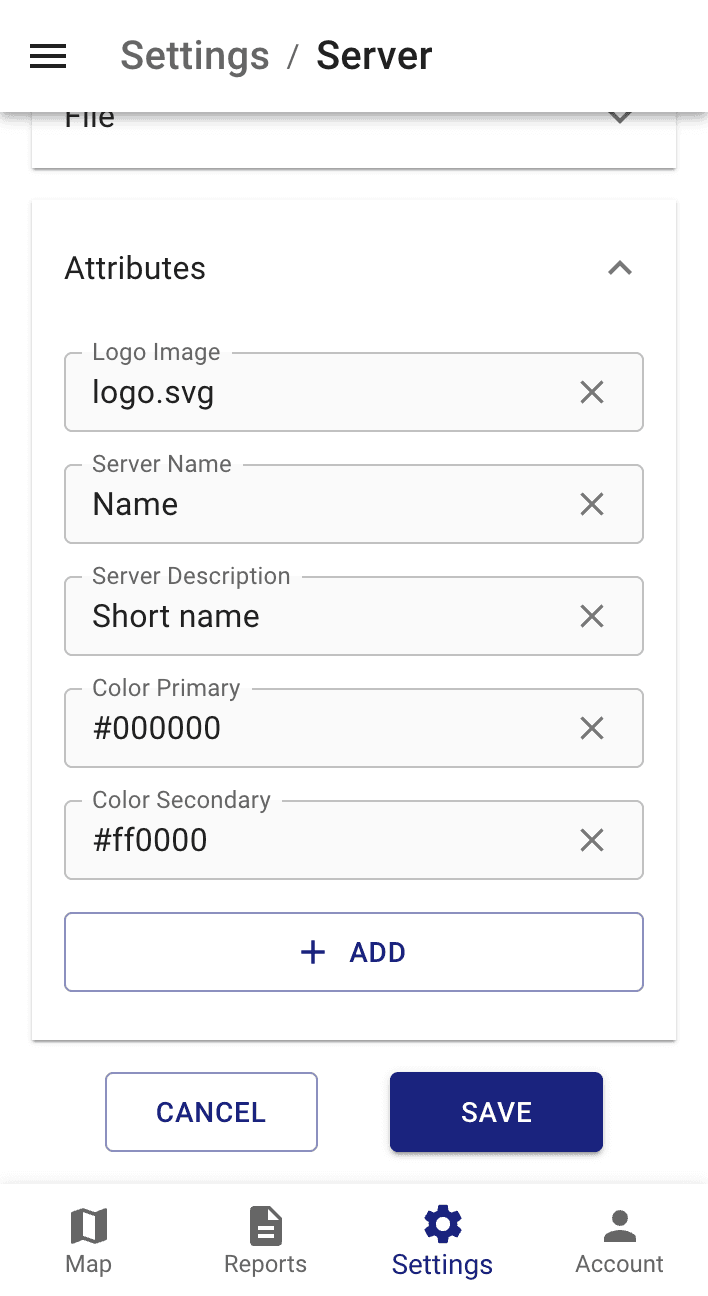The image size is (708, 1296).
Task: Open the Reports document icon
Action: click(265, 1224)
